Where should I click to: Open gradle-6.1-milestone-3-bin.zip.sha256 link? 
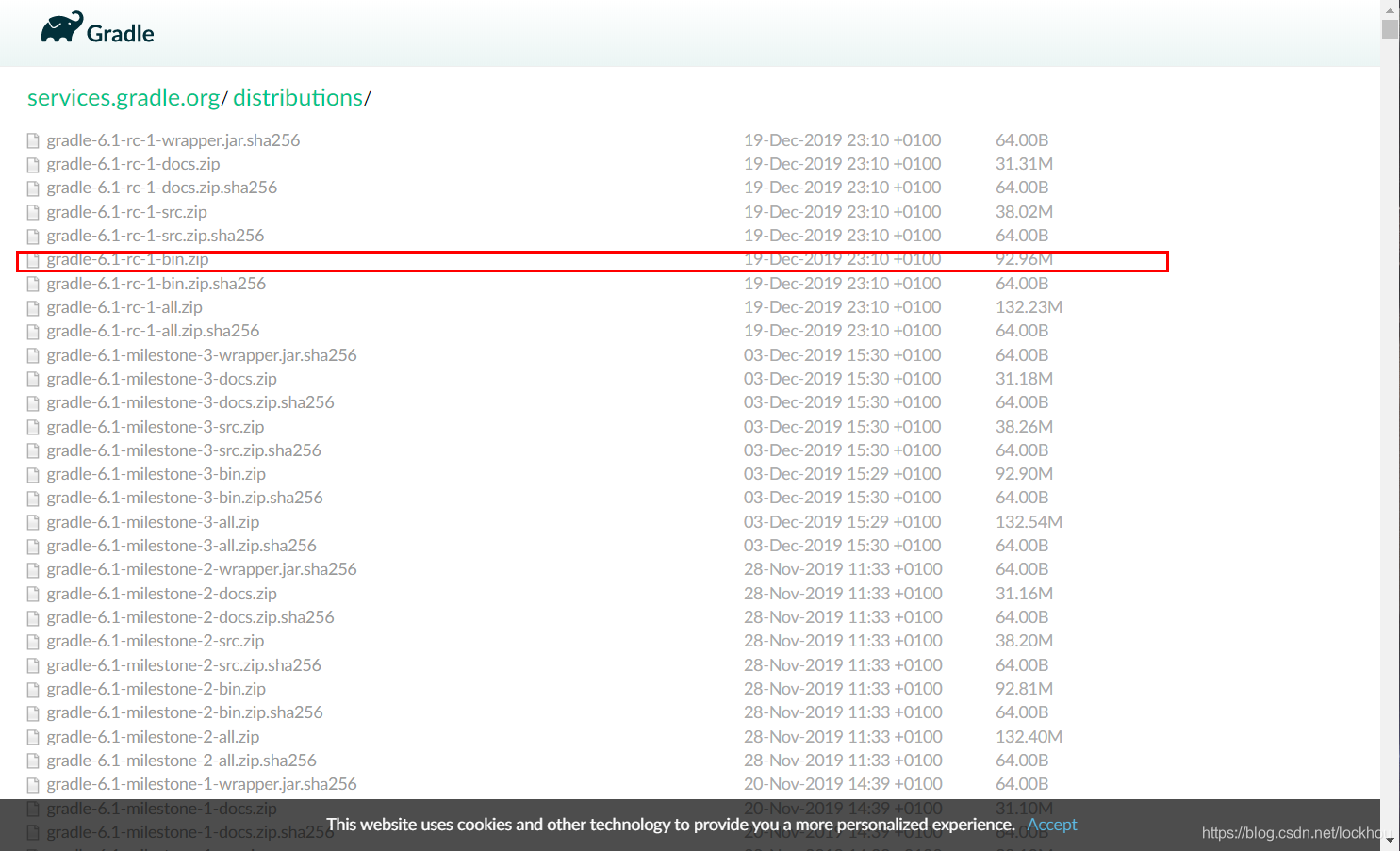[x=185, y=498]
